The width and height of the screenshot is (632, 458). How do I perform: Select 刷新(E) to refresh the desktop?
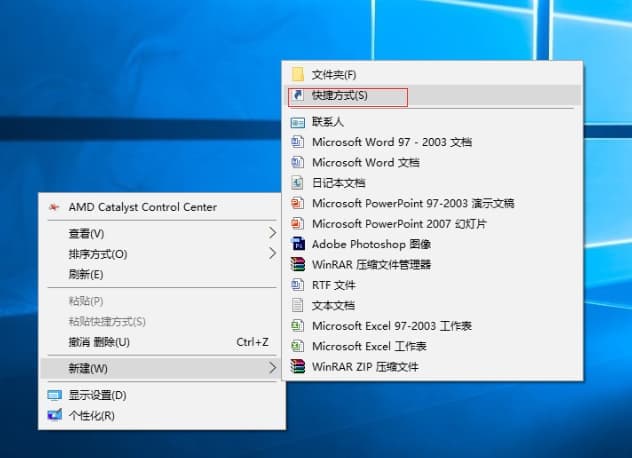point(86,274)
